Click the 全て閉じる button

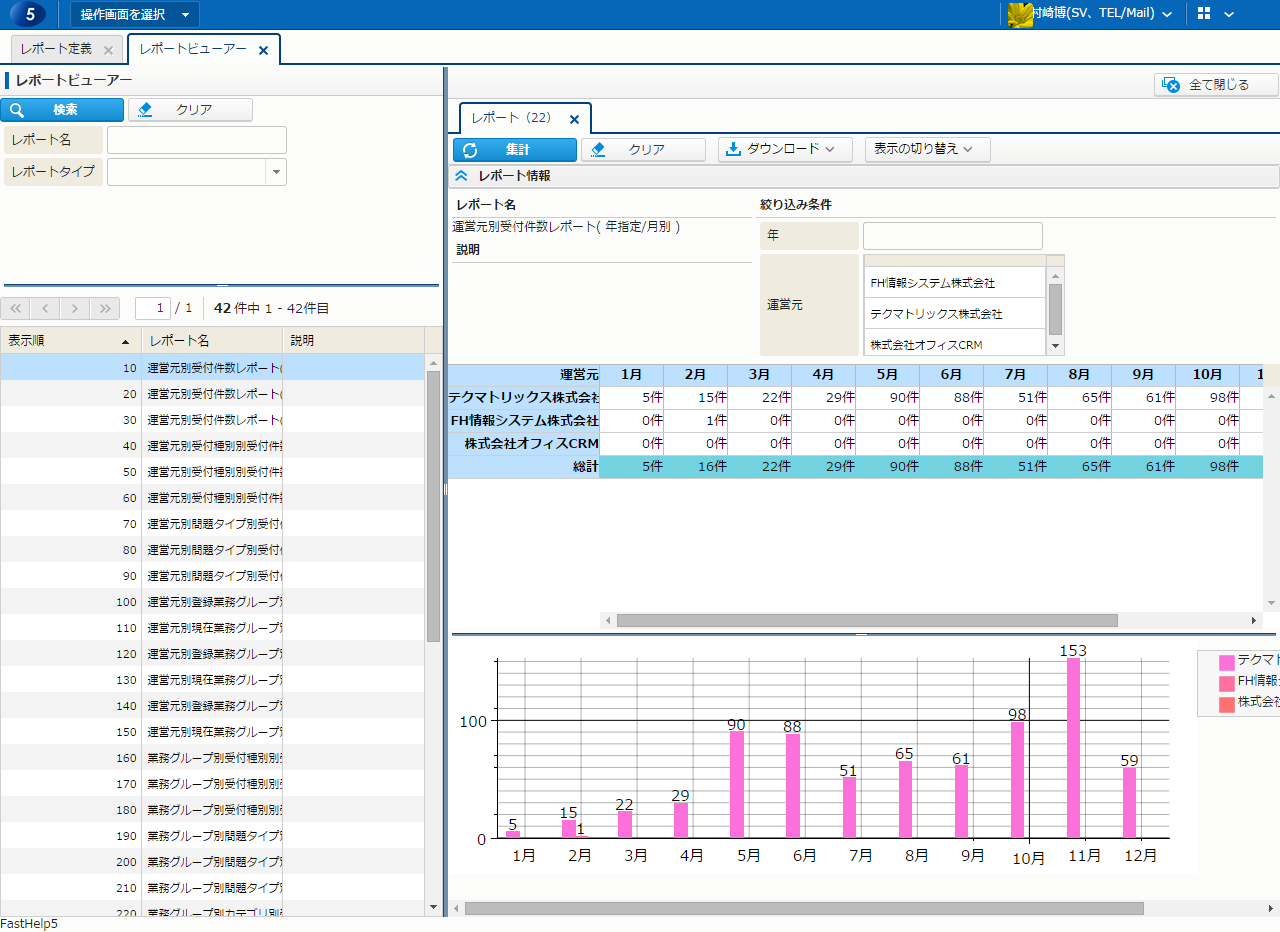[x=1216, y=85]
